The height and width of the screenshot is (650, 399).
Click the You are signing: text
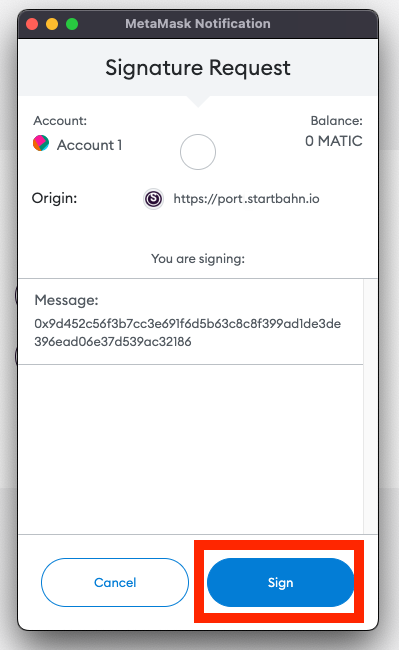tap(198, 259)
